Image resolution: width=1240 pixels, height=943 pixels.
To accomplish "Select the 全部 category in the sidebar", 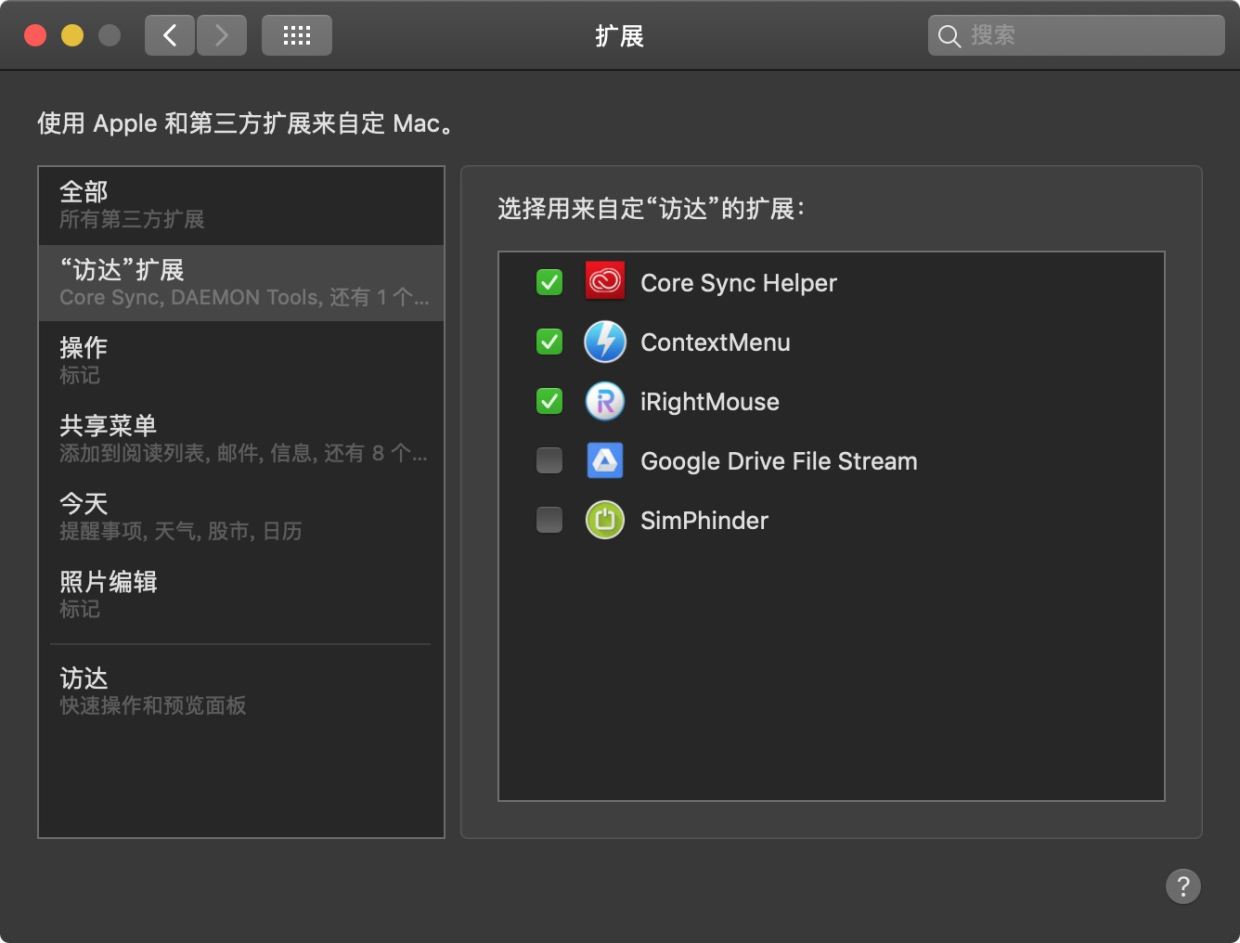I will click(241, 205).
